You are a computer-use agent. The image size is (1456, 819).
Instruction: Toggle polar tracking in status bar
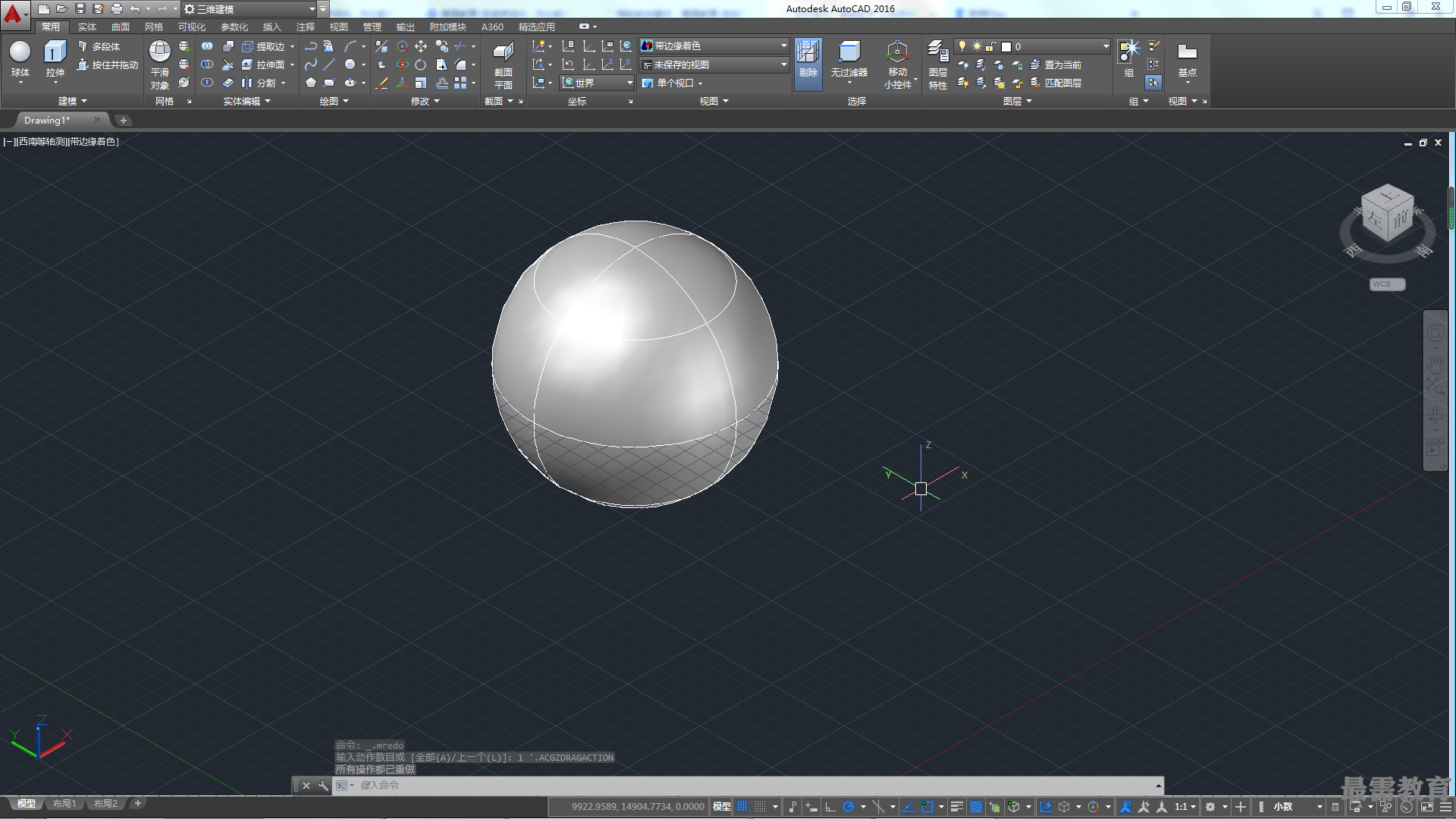(x=849, y=807)
